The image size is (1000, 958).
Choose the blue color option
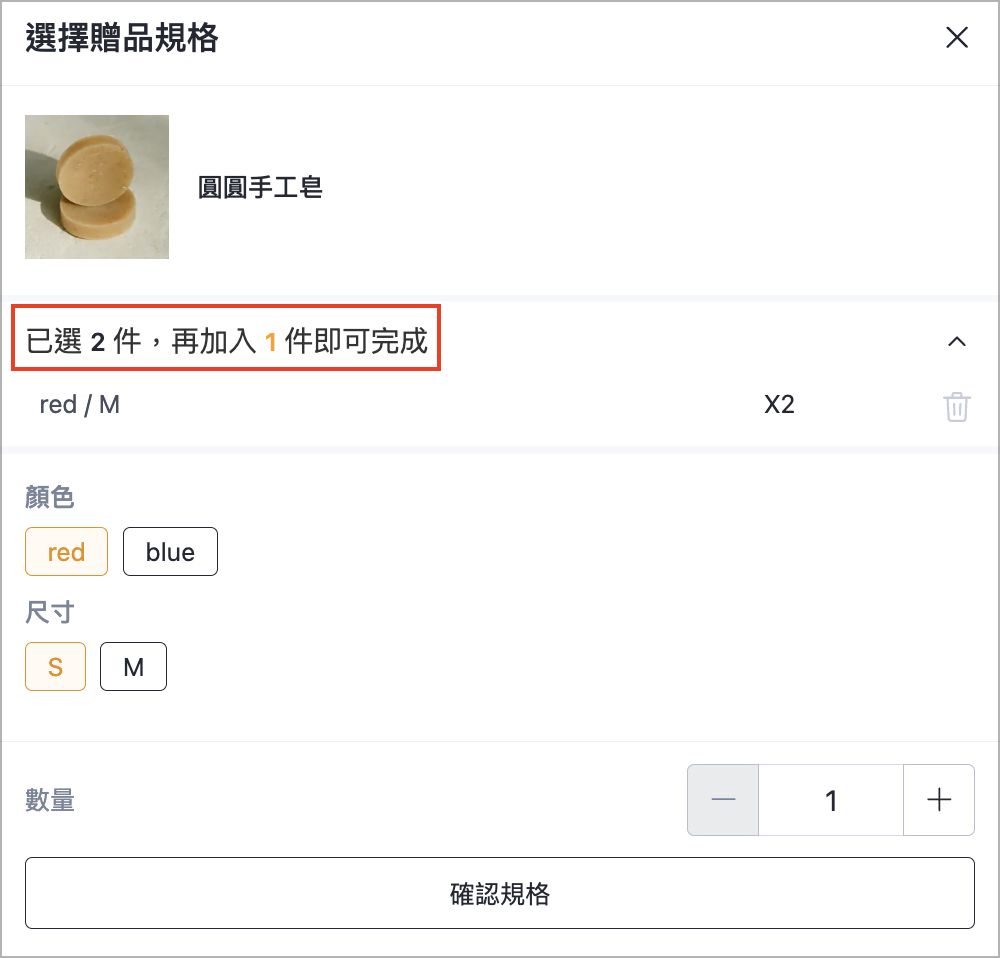click(x=170, y=552)
